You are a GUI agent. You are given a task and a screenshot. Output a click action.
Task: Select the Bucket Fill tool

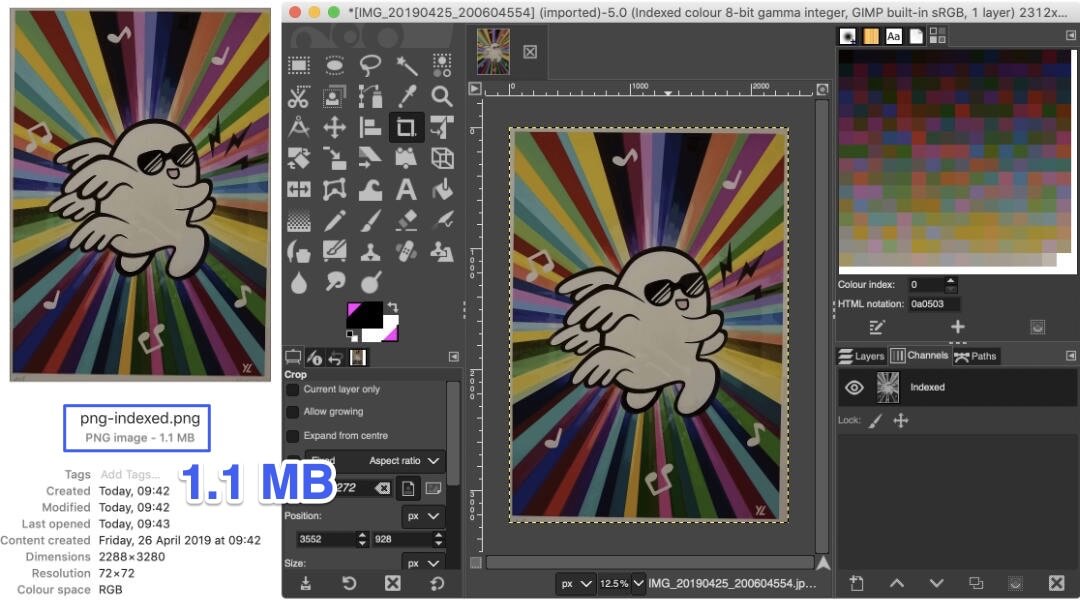pyautogui.click(x=442, y=189)
